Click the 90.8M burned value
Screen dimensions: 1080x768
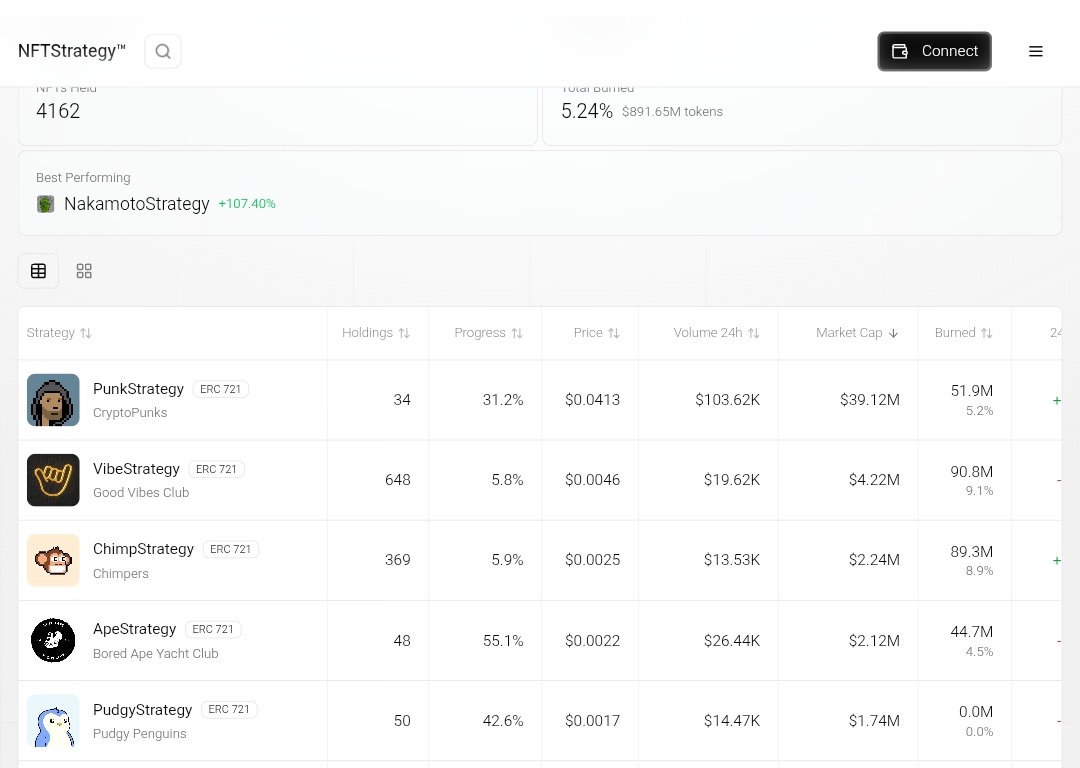pos(972,472)
